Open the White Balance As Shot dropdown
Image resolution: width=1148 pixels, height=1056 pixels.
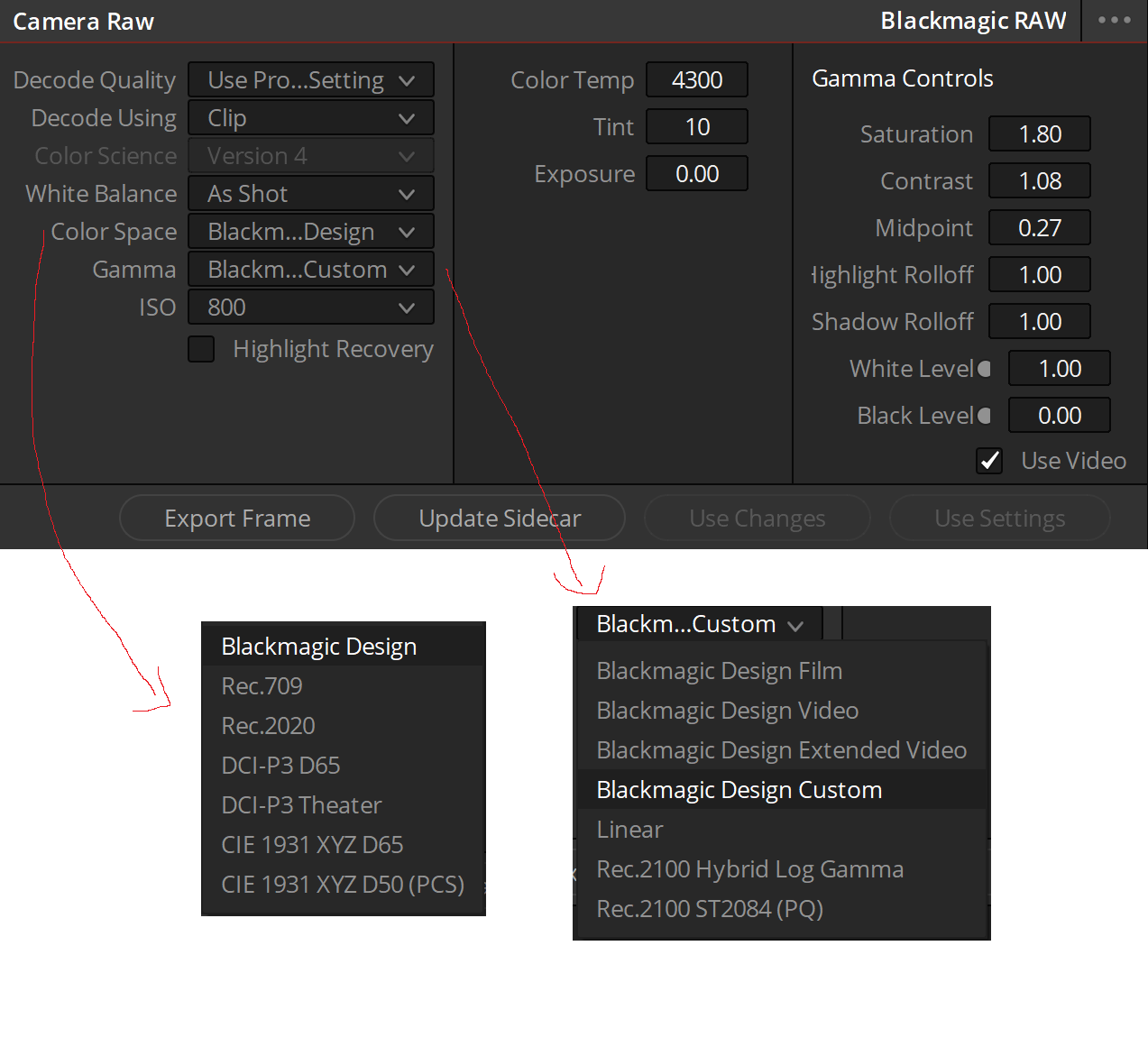coord(311,194)
